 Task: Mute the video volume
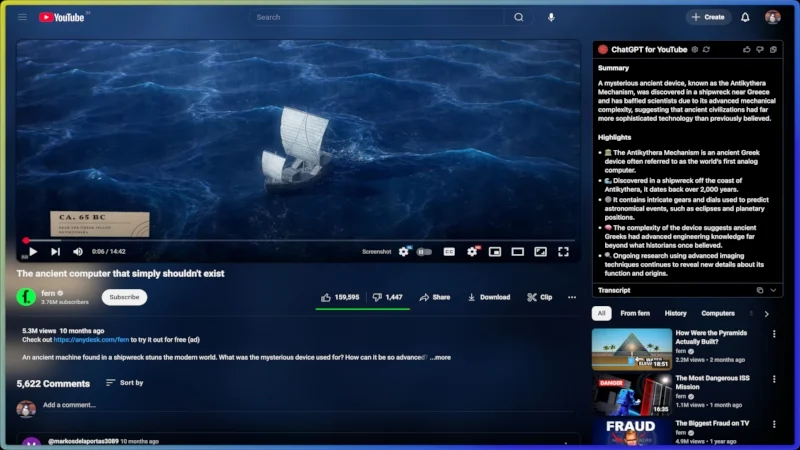tap(77, 252)
